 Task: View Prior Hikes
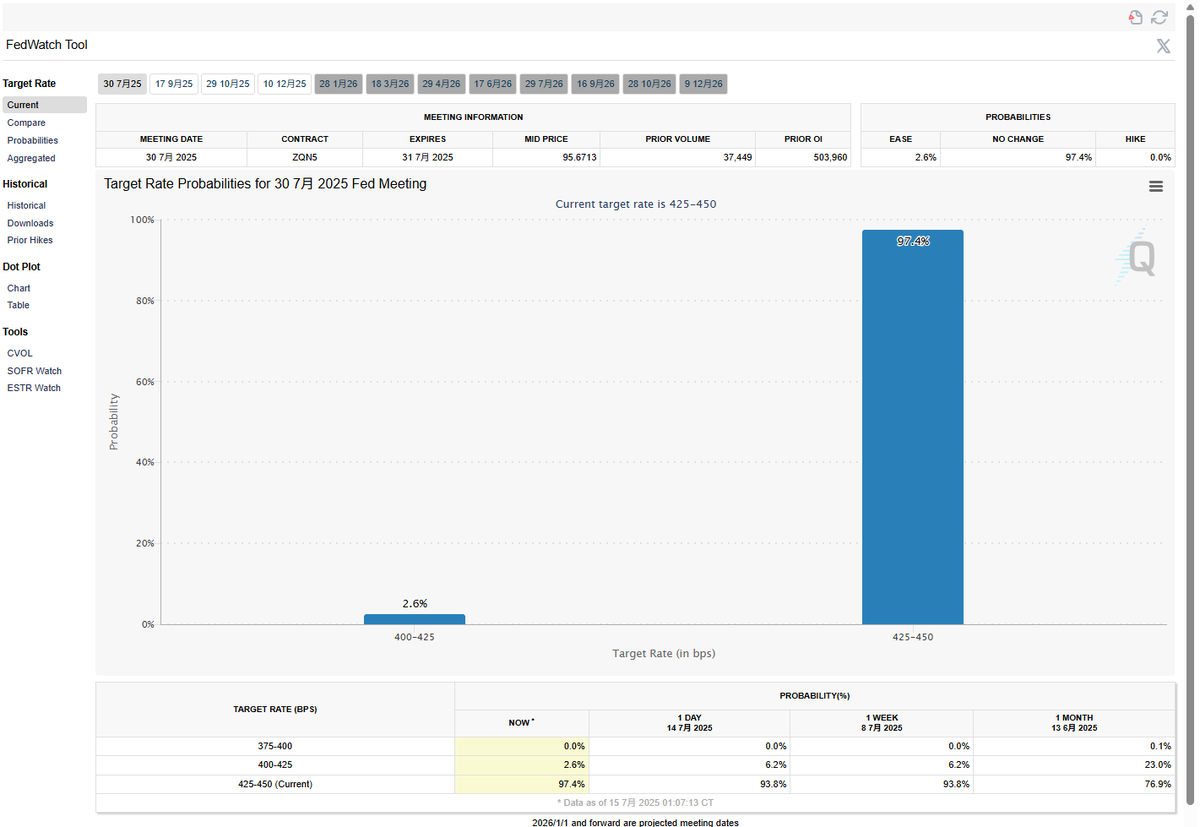(30, 240)
